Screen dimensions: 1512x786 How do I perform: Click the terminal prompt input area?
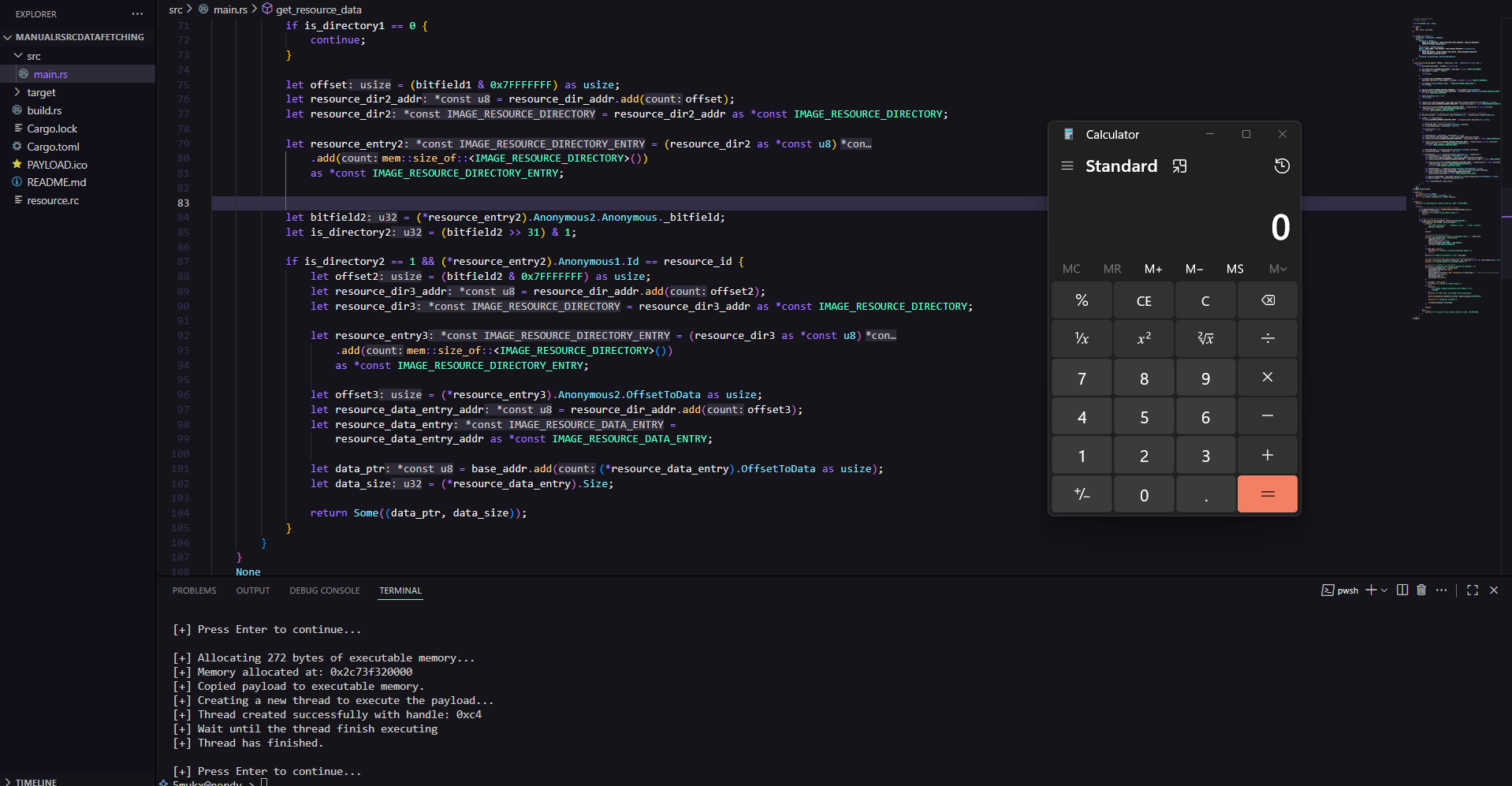[264, 782]
